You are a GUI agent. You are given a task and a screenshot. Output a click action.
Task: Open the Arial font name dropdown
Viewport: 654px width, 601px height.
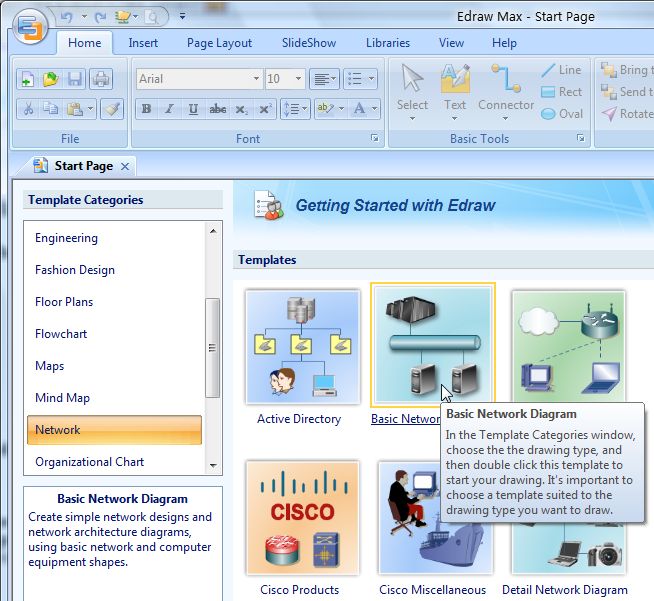pyautogui.click(x=256, y=79)
